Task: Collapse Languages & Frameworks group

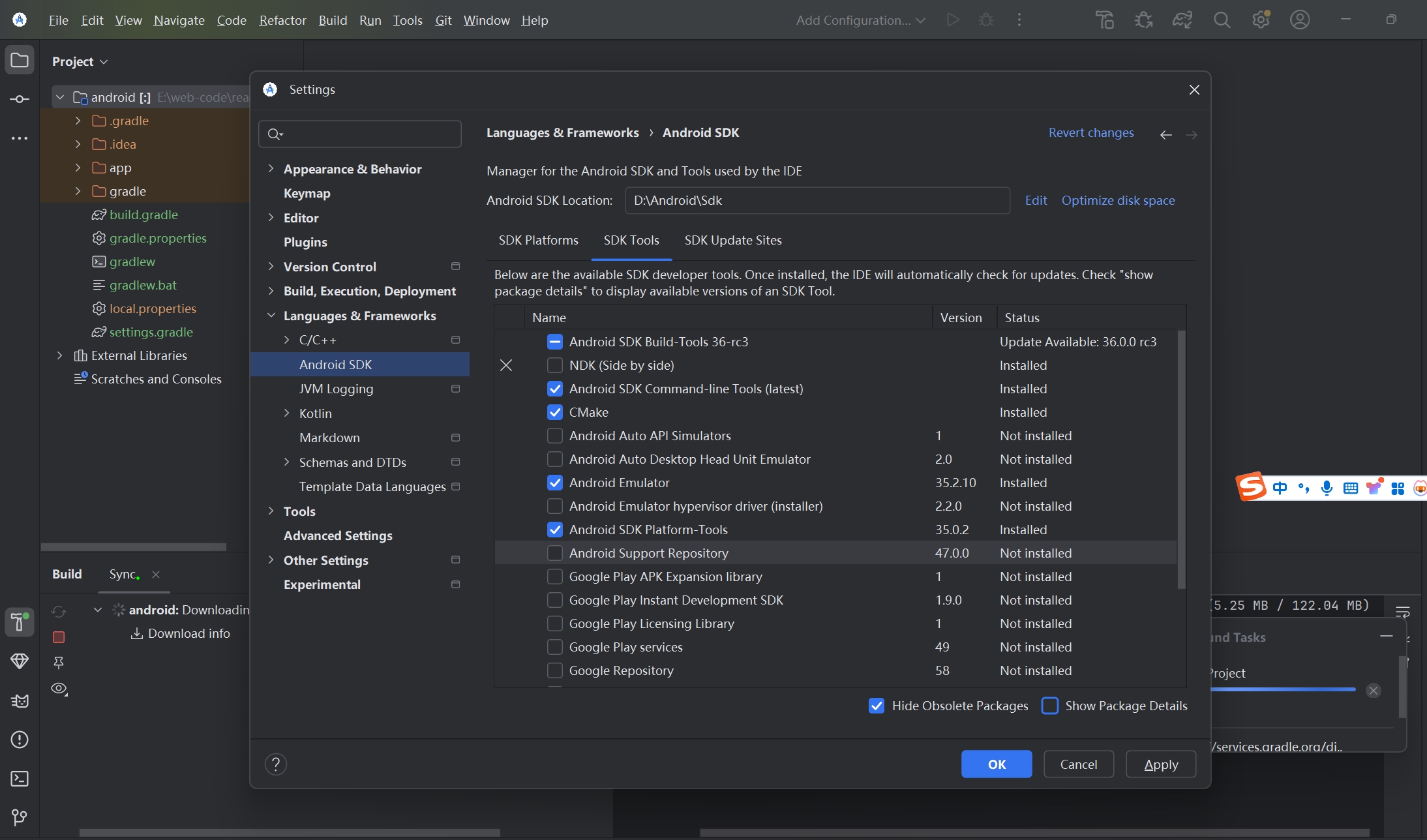Action: click(x=271, y=316)
